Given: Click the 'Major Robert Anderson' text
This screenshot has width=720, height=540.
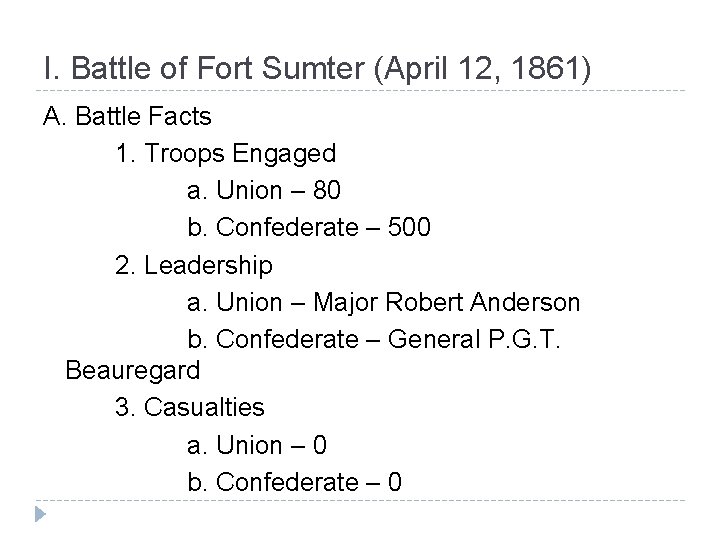Looking at the screenshot, I should (447, 301).
